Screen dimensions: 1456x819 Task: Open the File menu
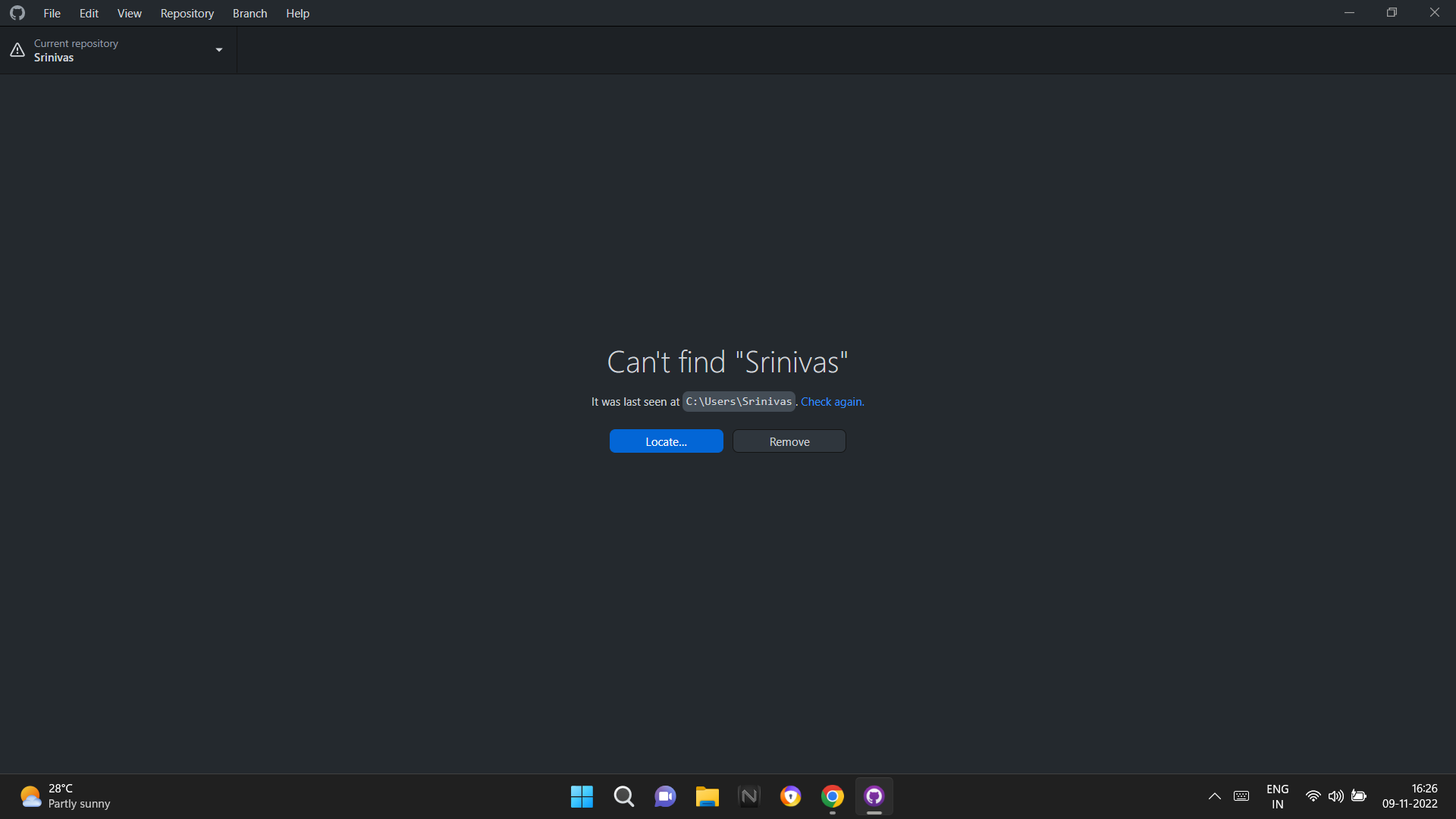52,13
